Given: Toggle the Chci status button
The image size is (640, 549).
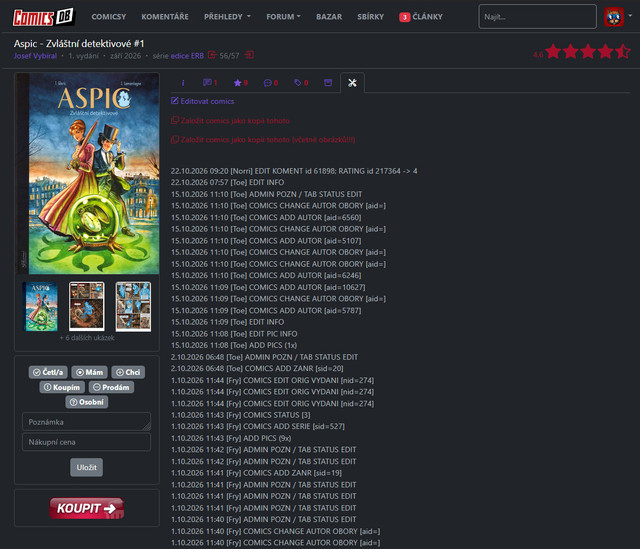Looking at the screenshot, I should tap(128, 372).
